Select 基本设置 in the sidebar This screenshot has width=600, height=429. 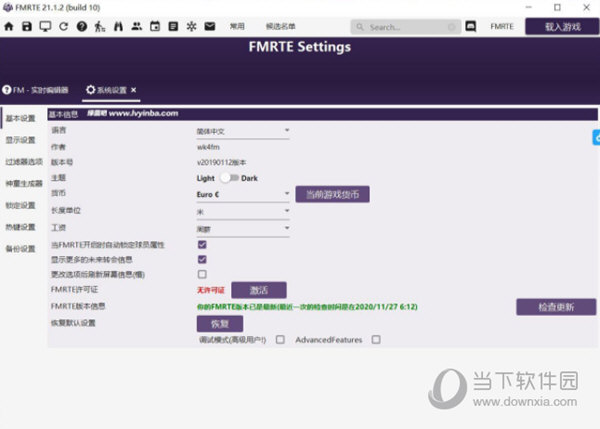(20, 118)
